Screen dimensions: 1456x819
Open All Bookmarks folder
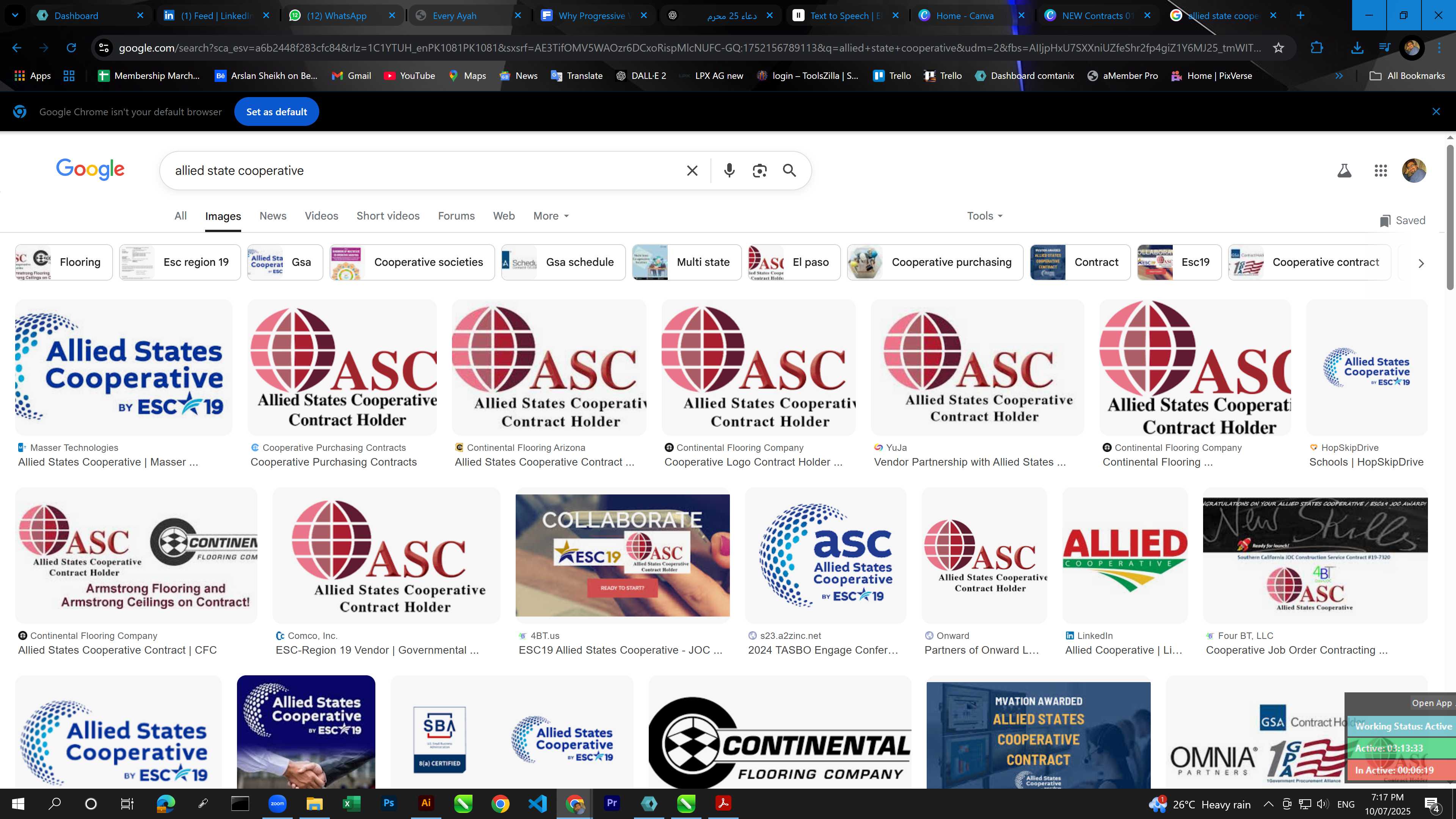(1407, 76)
